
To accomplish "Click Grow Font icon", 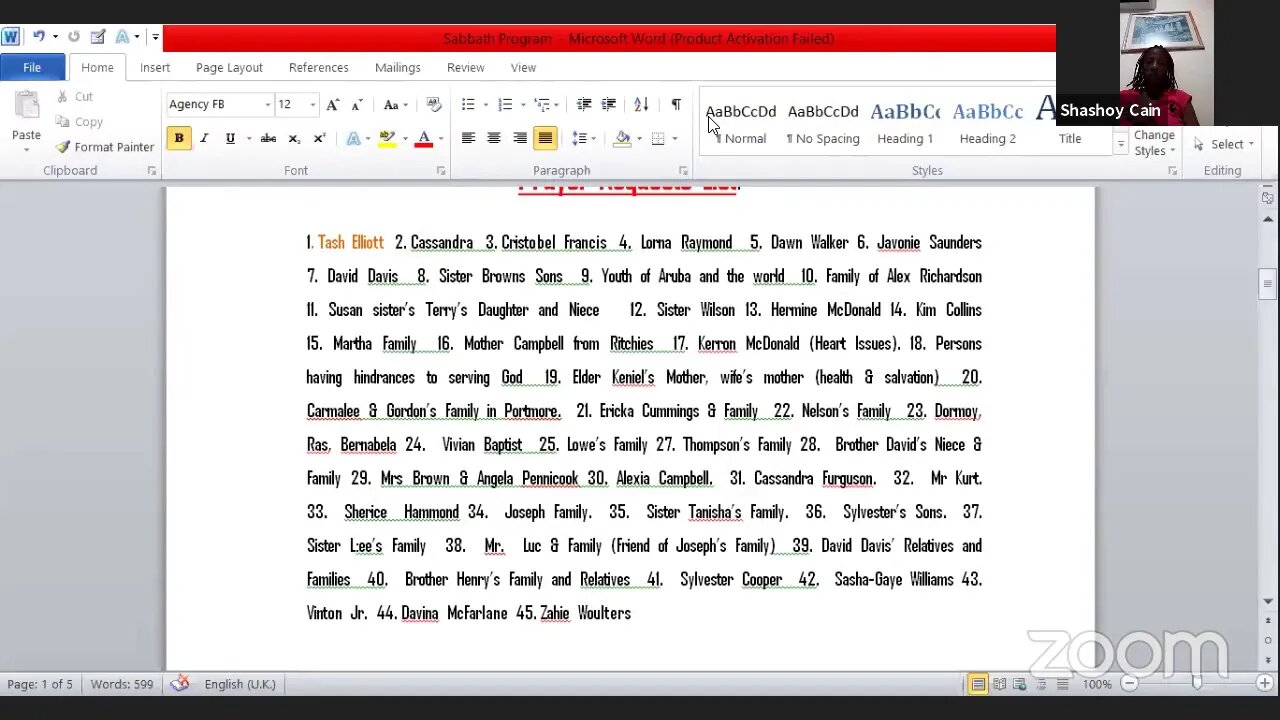I will point(333,104).
